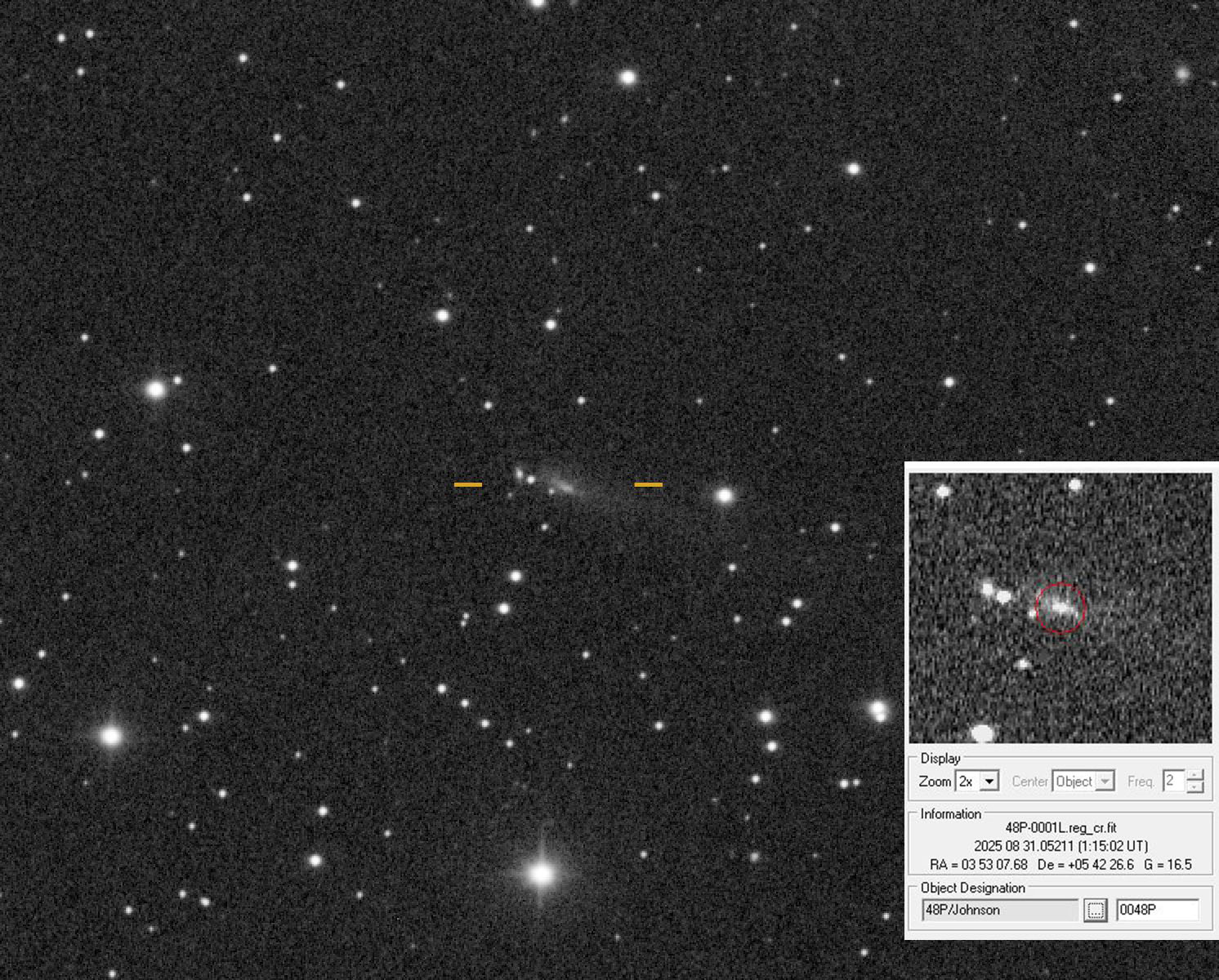Click the red circle in the preview
The height and width of the screenshot is (980, 1219).
point(1060,608)
